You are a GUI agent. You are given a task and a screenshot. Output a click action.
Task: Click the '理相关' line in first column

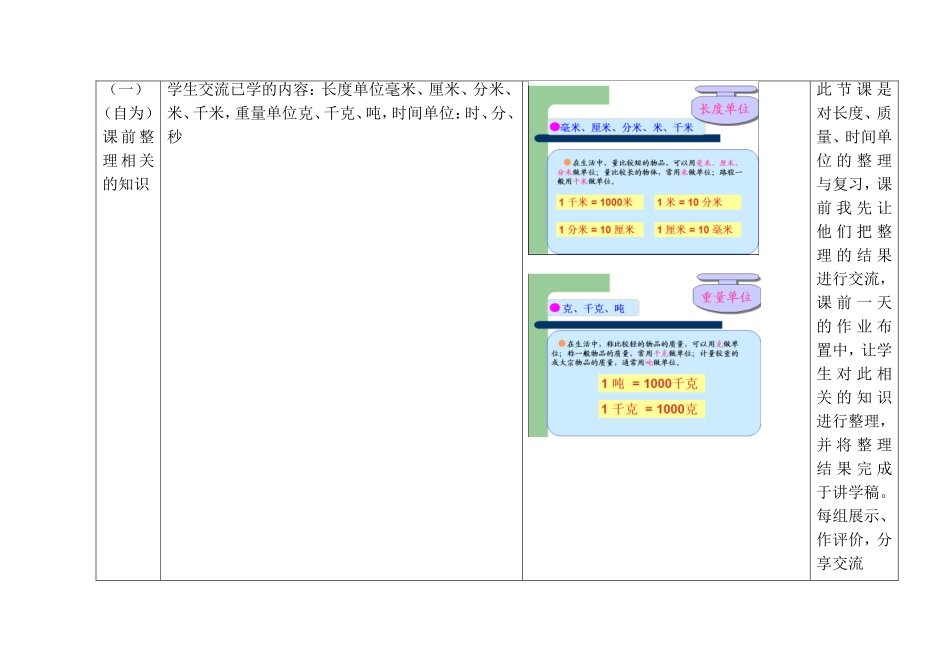(128, 161)
